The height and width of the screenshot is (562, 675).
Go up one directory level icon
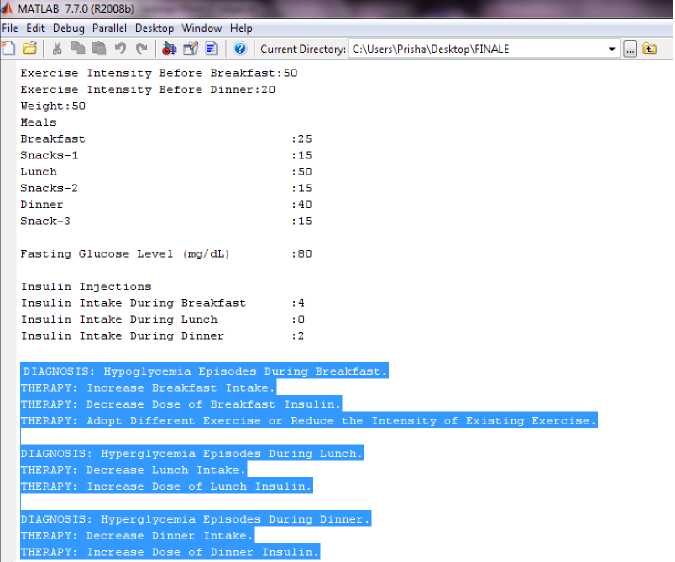[650, 49]
